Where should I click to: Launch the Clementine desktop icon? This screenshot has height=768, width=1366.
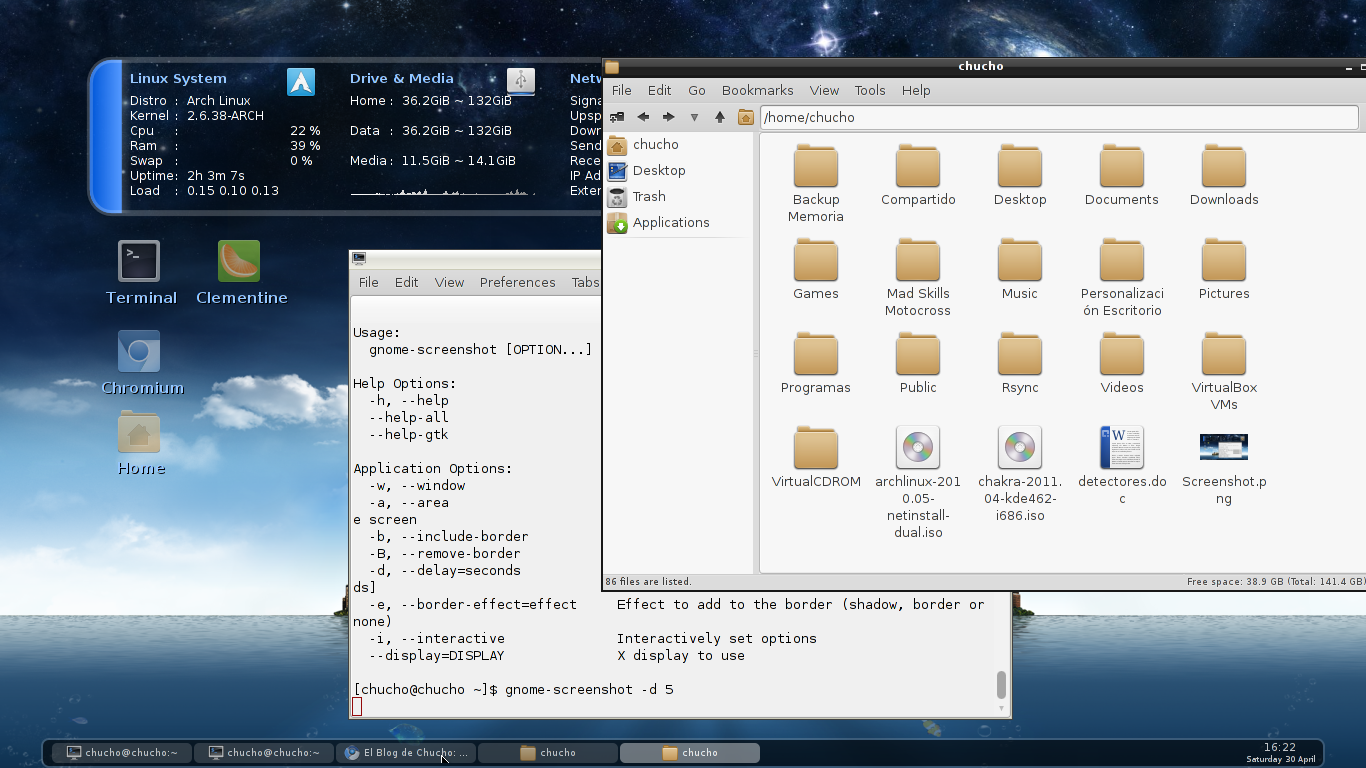click(x=241, y=273)
